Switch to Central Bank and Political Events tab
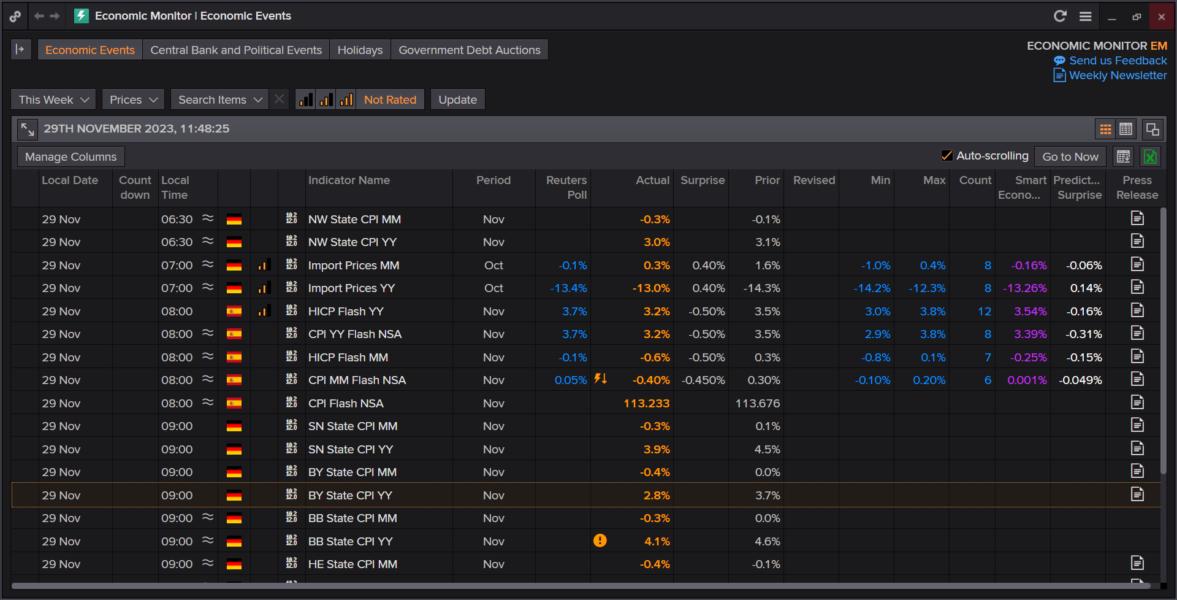The height and width of the screenshot is (600, 1177). (236, 50)
